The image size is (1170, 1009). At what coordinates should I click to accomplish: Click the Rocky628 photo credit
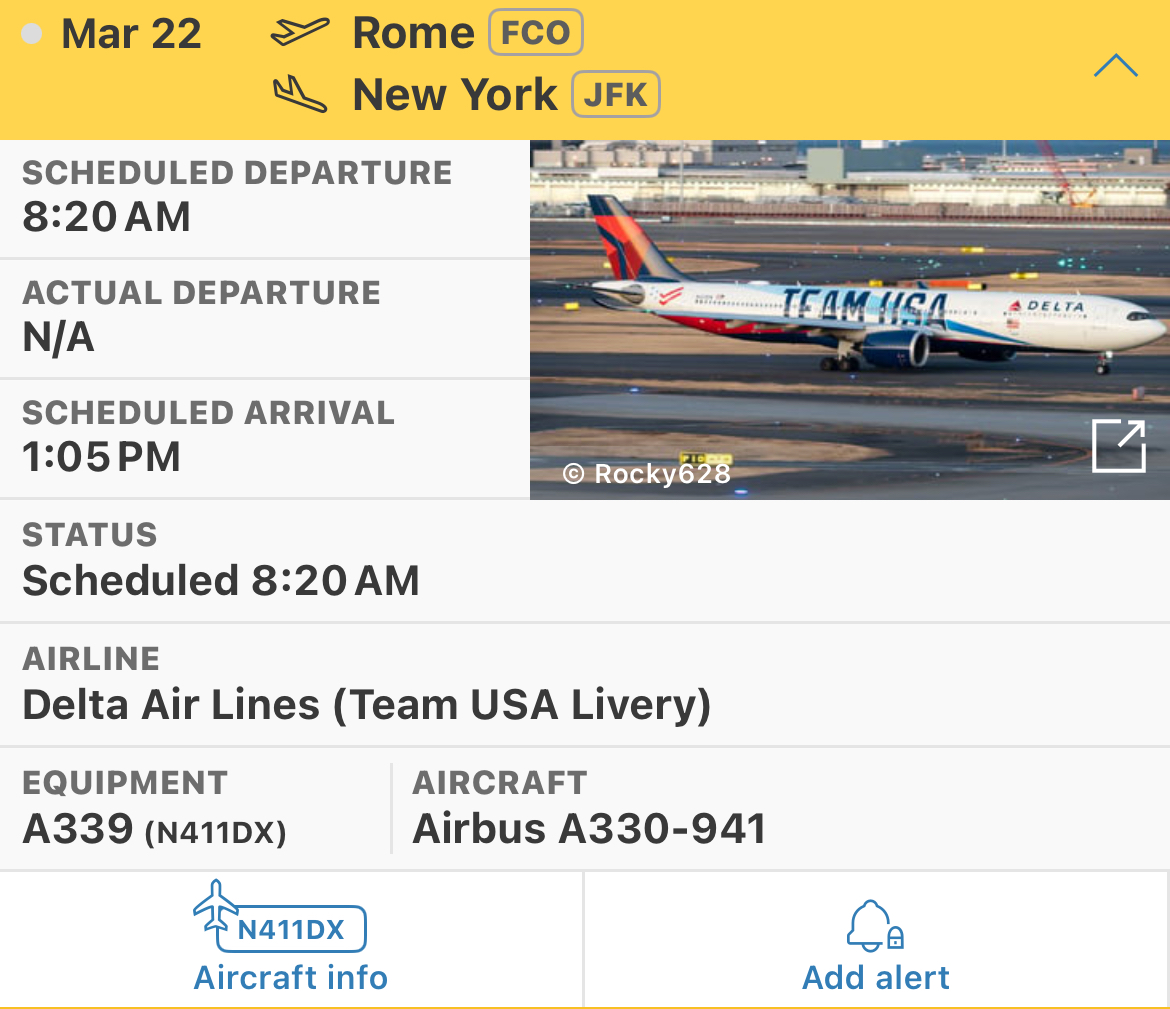point(646,473)
